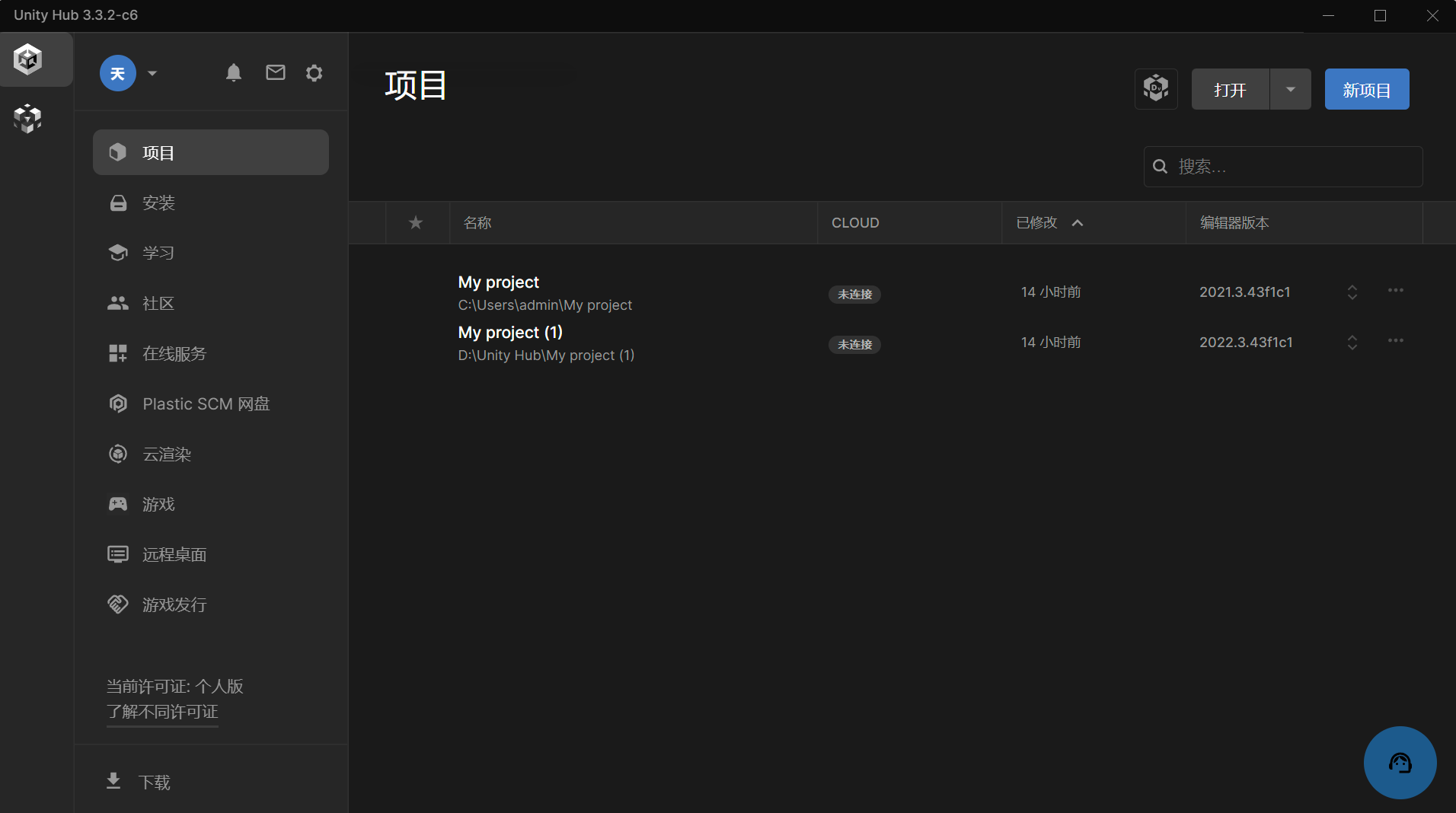Click 2022.3.43f1c1 editor version text
This screenshot has height=813, width=1456.
click(x=1246, y=343)
